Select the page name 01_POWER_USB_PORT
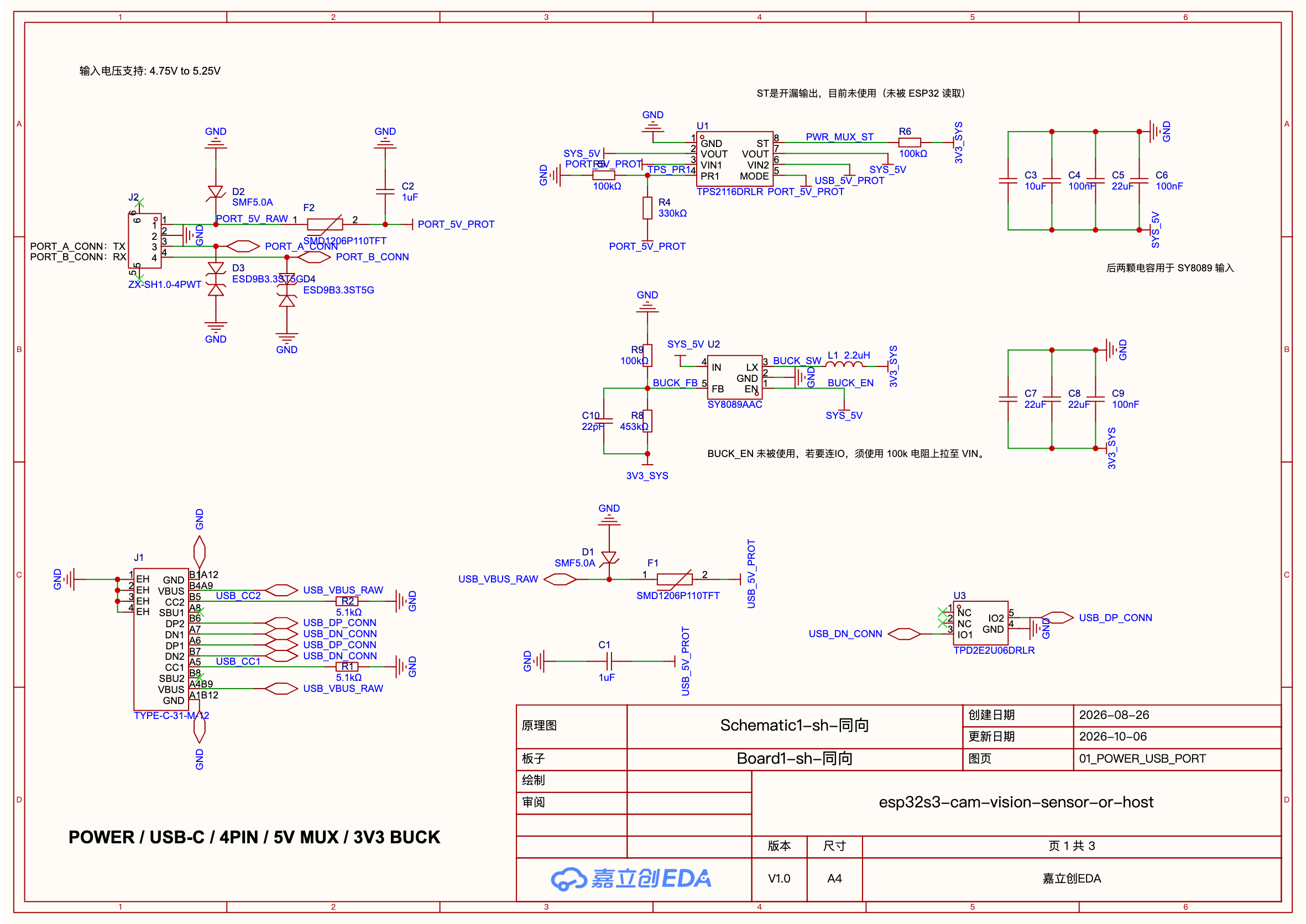 click(1142, 759)
